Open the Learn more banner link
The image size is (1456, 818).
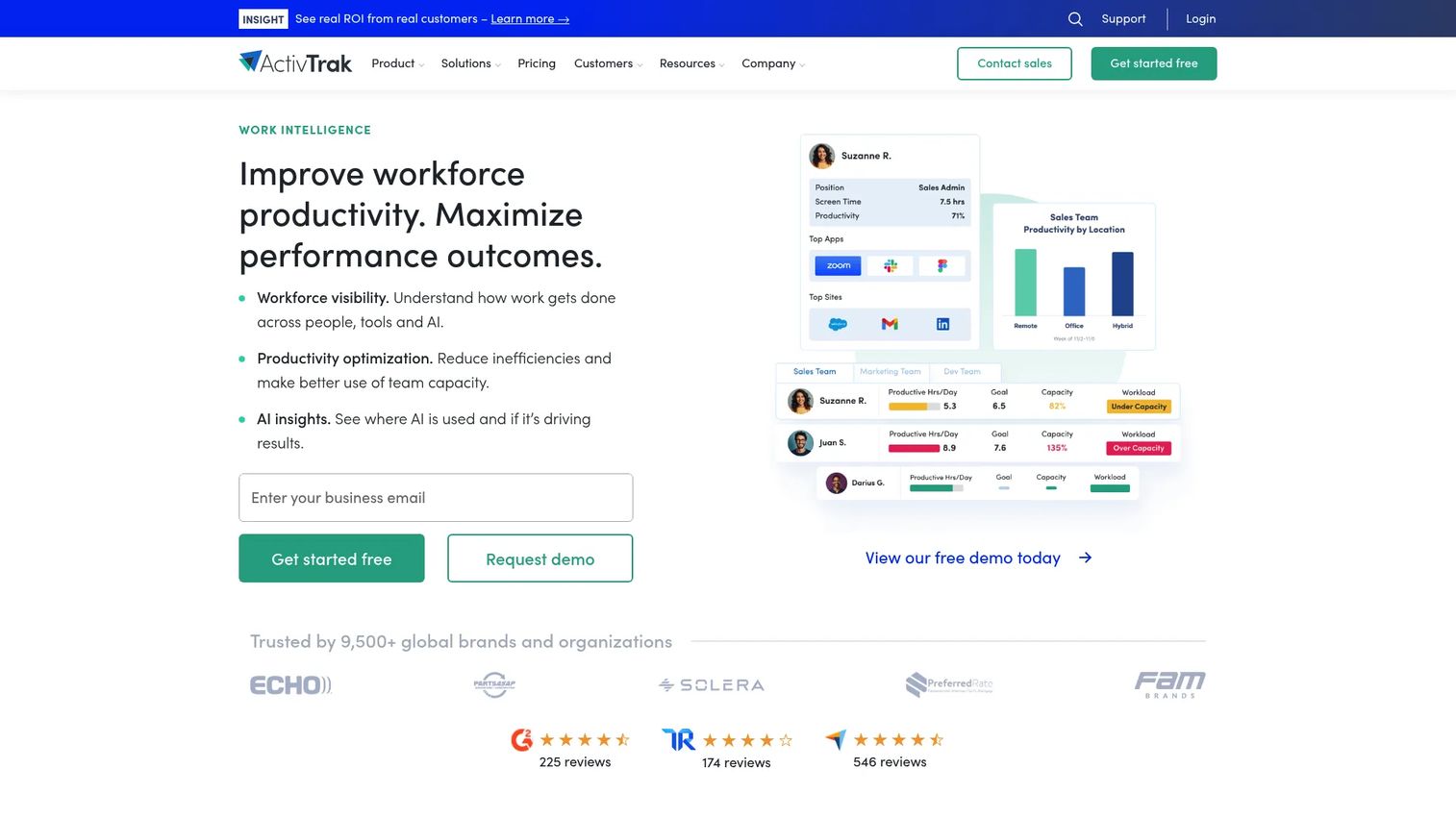(530, 19)
